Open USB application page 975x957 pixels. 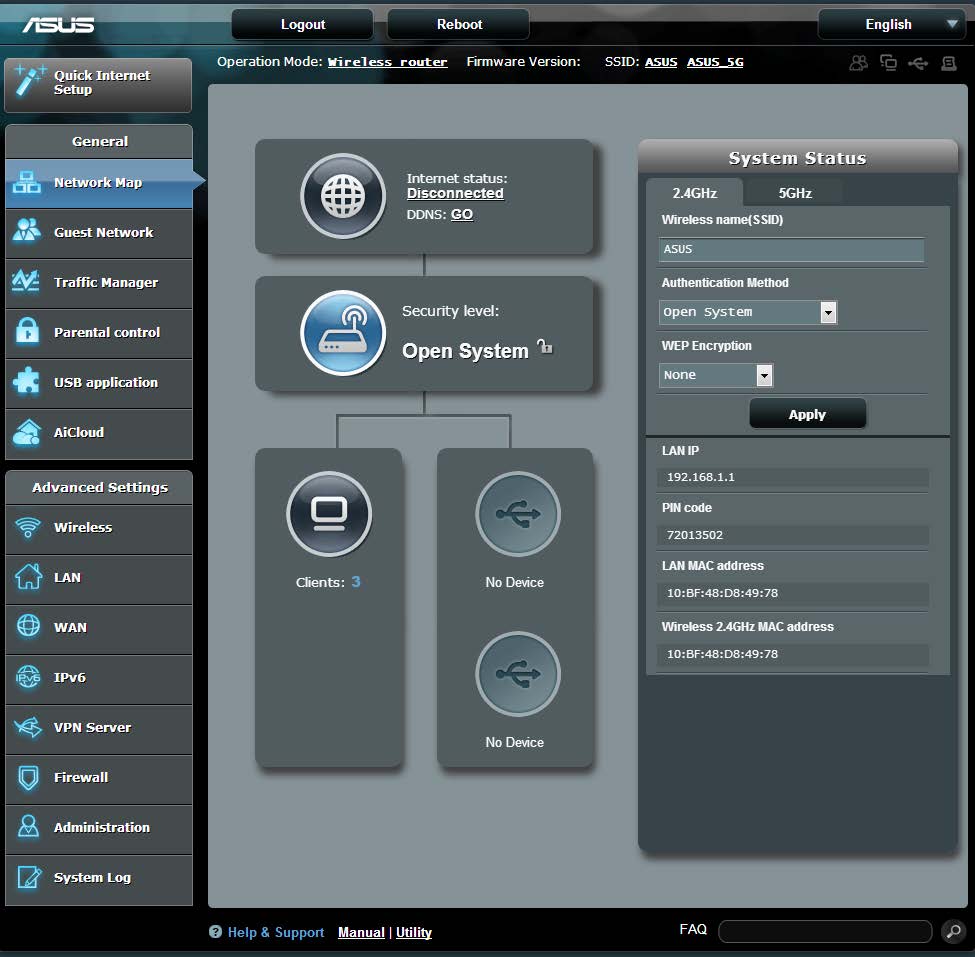point(98,382)
